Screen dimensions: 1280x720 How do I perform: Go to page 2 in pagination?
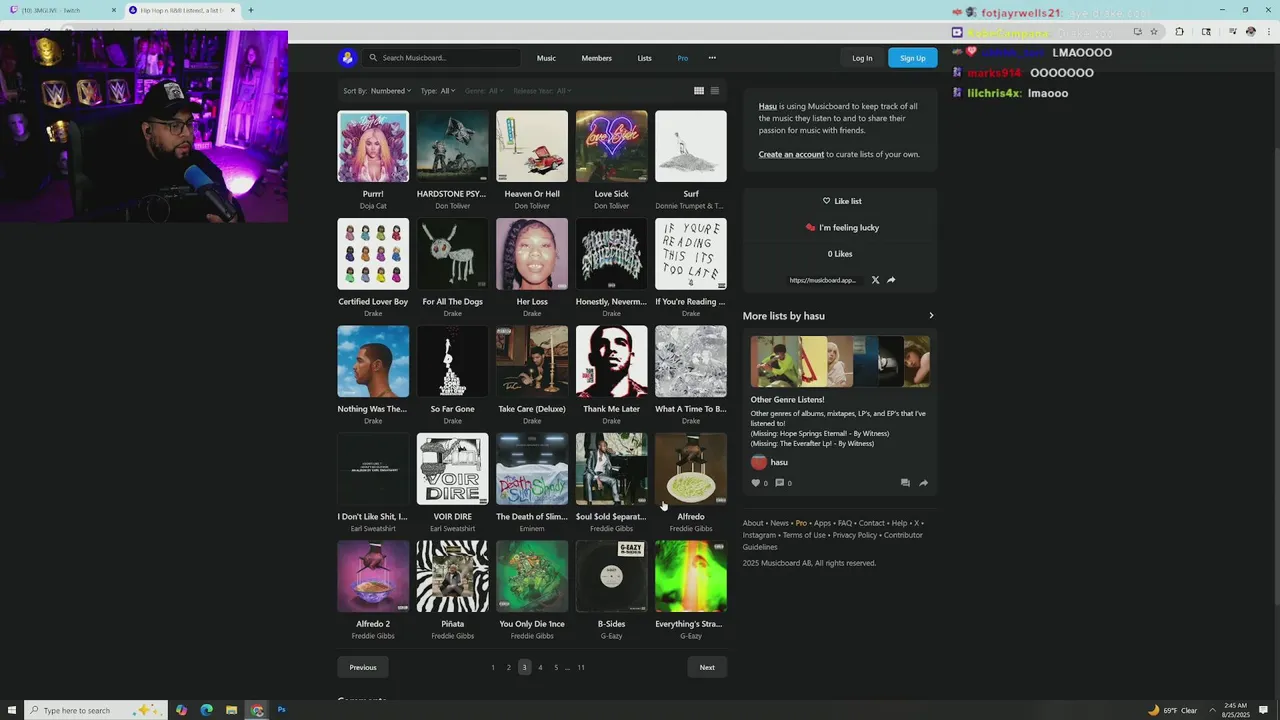(x=508, y=667)
